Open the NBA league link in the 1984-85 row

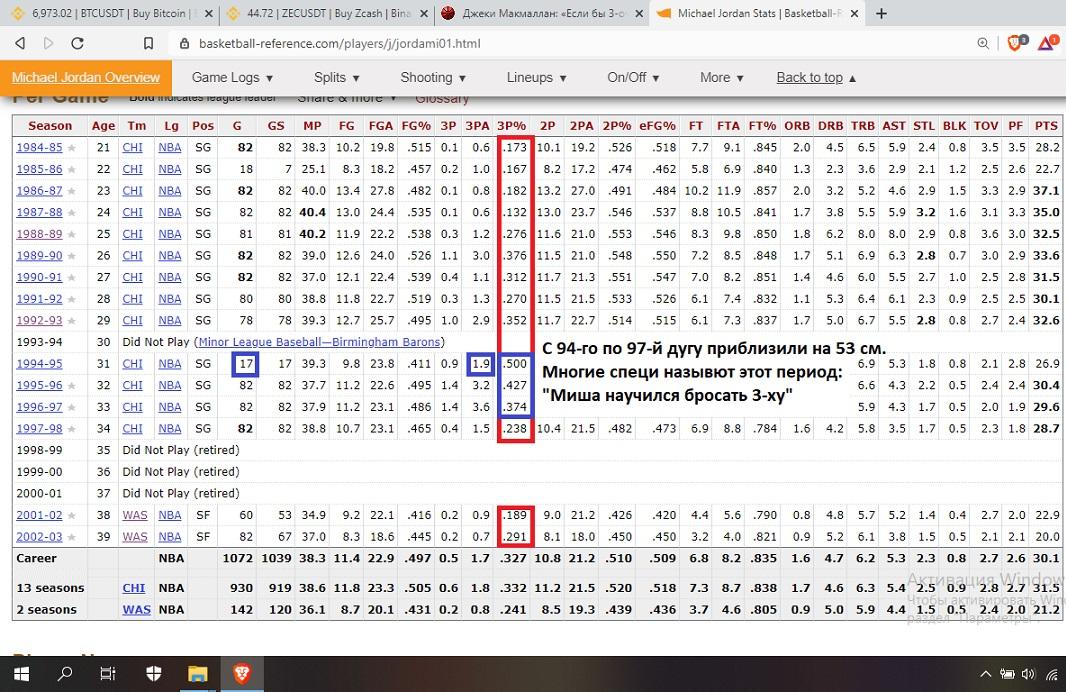pyautogui.click(x=170, y=148)
